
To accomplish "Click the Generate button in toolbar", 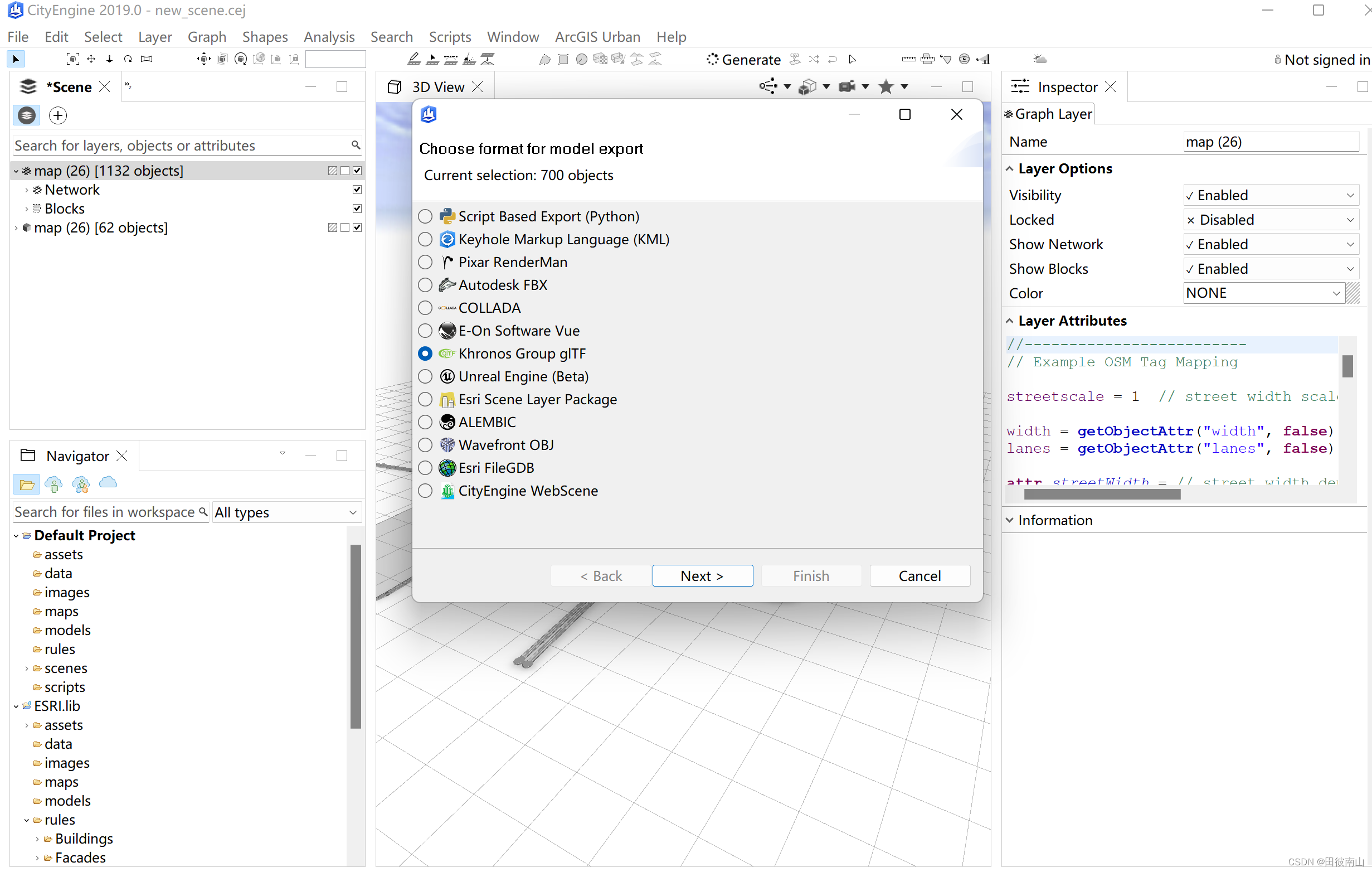I will [x=743, y=59].
